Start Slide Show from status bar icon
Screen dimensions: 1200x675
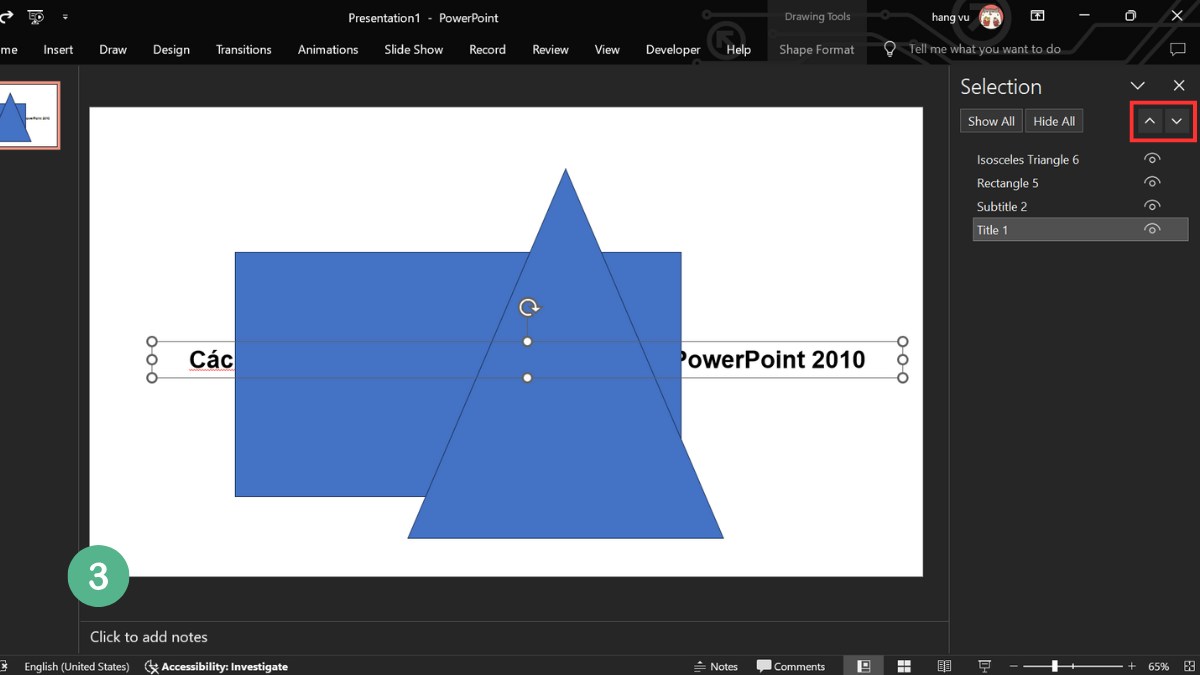pos(984,666)
